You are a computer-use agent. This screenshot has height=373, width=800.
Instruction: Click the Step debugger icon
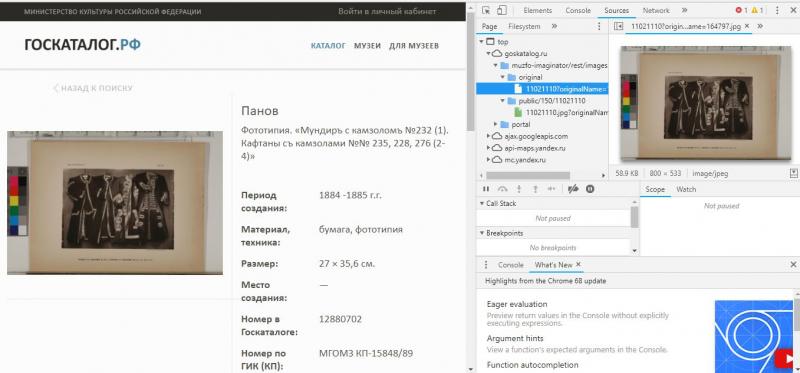pyautogui.click(x=552, y=189)
